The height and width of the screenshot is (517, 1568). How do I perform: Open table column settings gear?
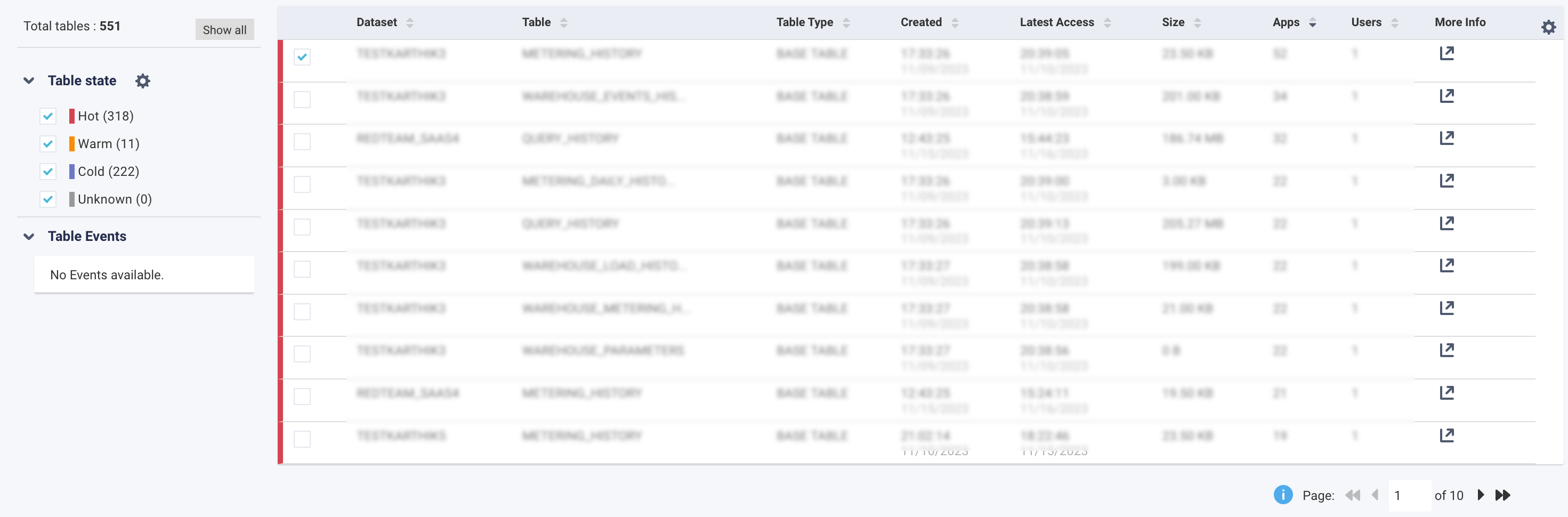tap(1548, 27)
